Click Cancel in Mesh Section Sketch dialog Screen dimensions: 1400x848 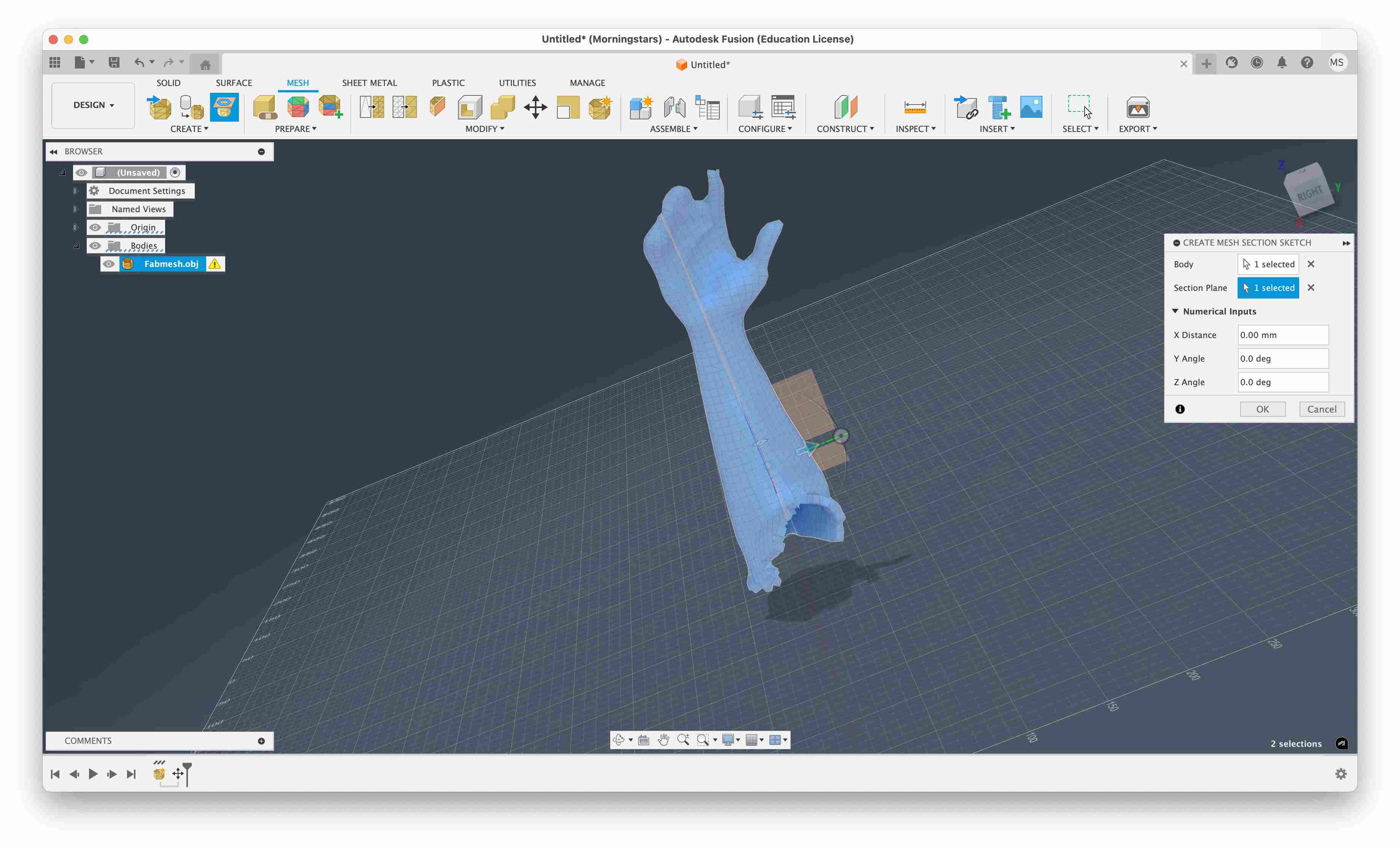pos(1322,409)
